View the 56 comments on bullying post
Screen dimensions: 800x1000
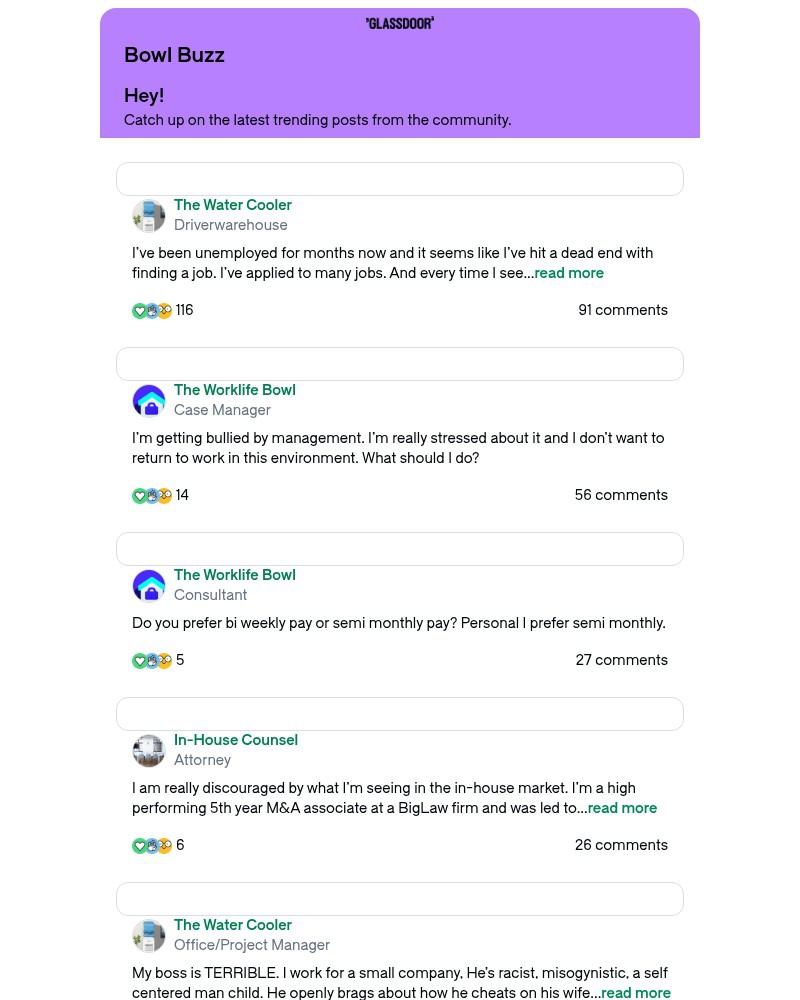coord(621,495)
